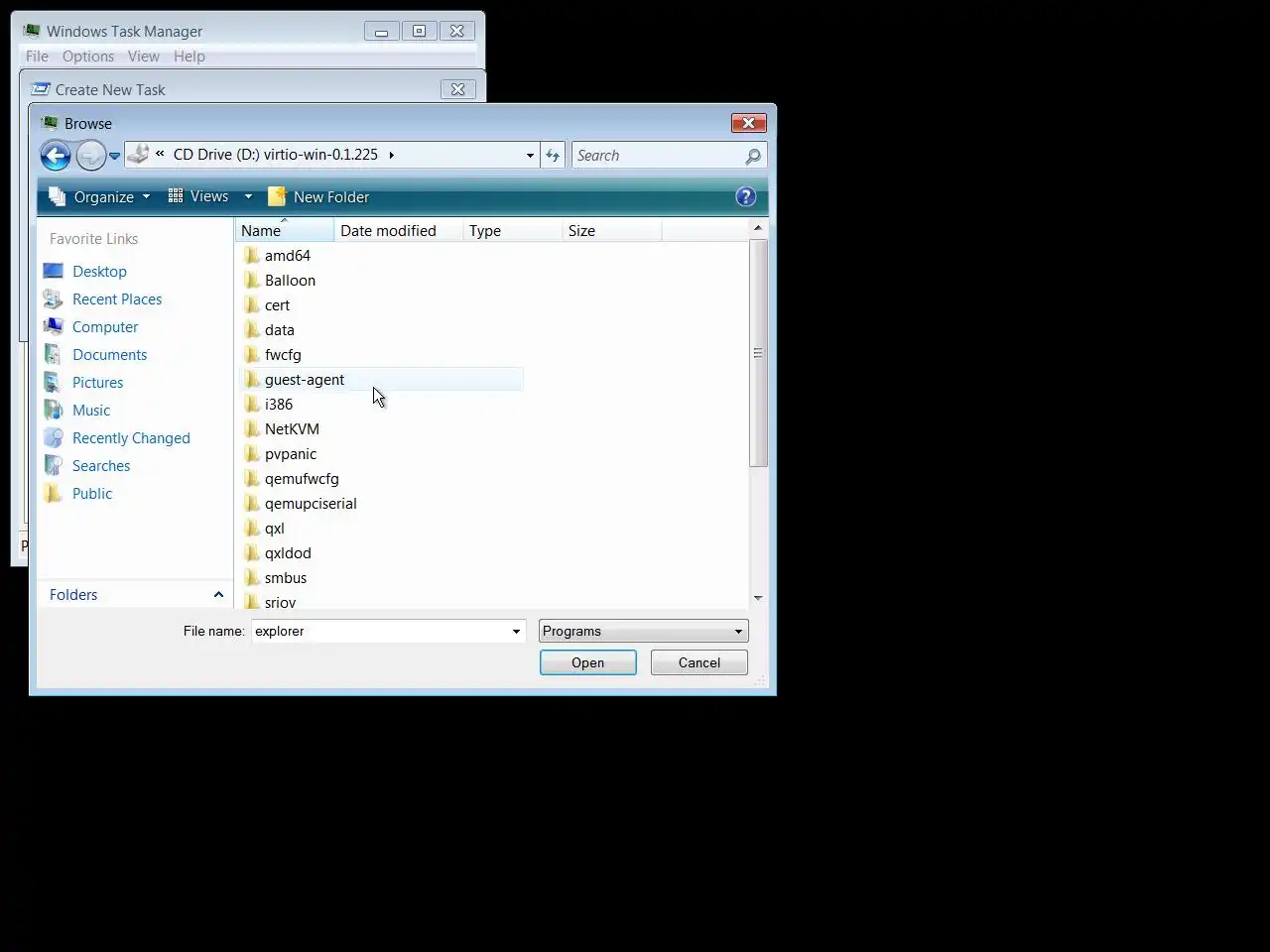Select the sriov folder name
The image size is (1270, 952).
pos(280,602)
